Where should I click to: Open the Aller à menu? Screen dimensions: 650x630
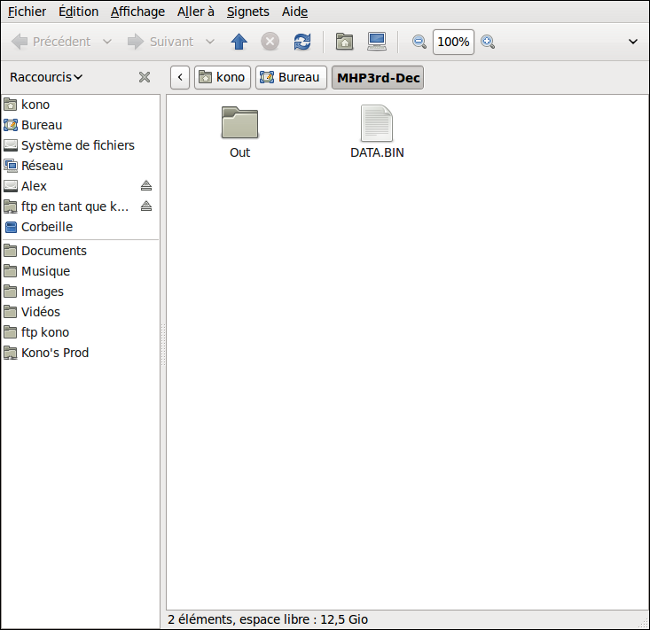click(196, 12)
